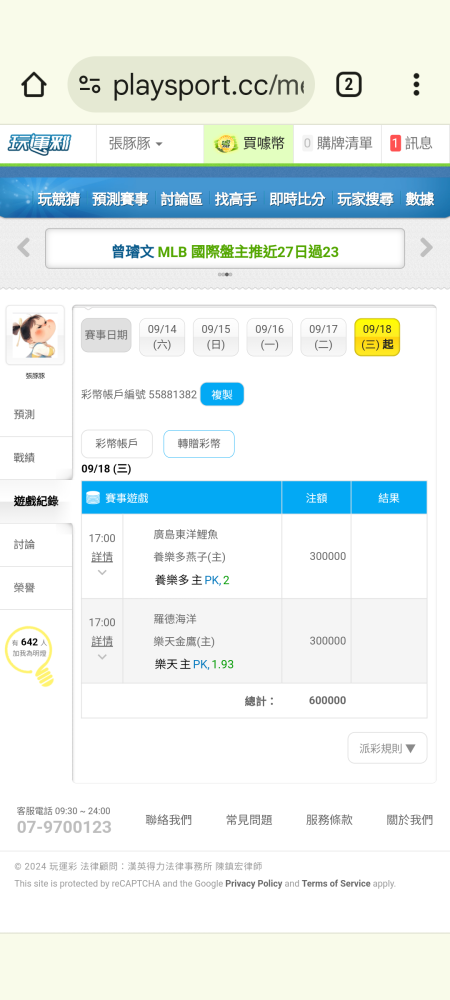Viewport: 450px width, 1000px height.
Task: Go to previous banner with left arrow
Action: [24, 247]
